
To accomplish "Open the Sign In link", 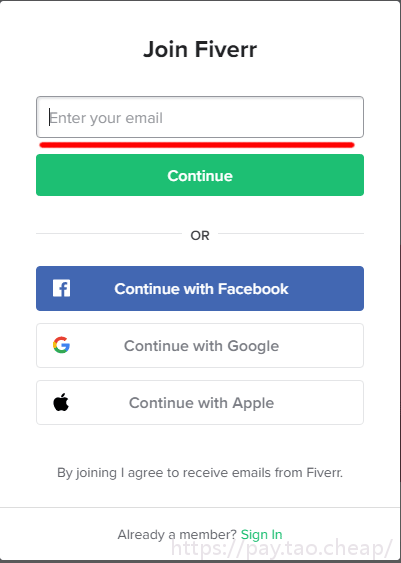I will [261, 535].
